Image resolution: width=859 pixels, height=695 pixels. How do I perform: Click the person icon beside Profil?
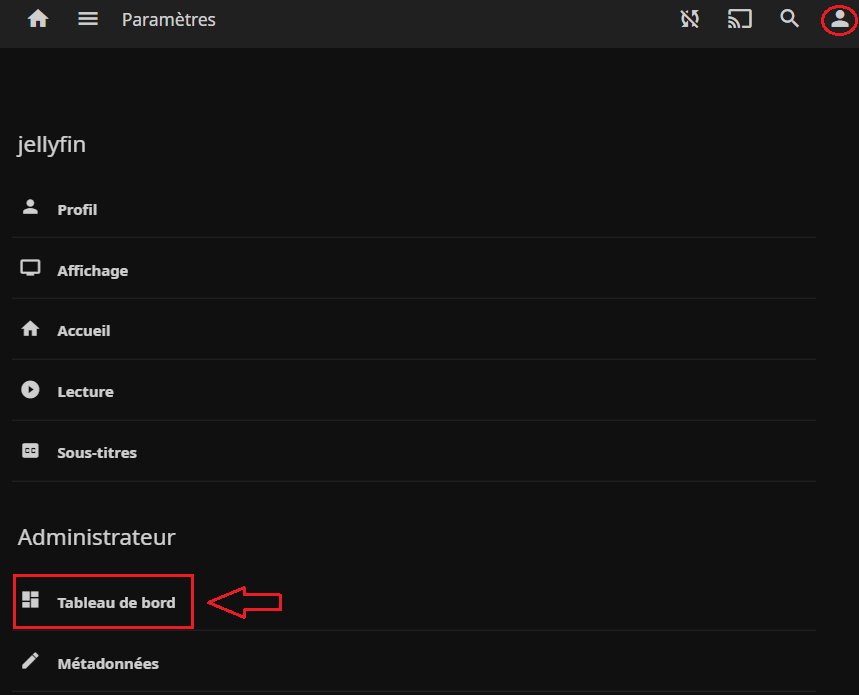coord(30,208)
